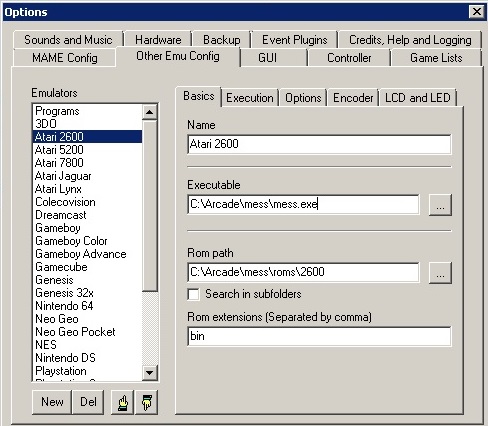This screenshot has width=488, height=426.
Task: Switch to the Encoder sub-tab
Action: (353, 98)
